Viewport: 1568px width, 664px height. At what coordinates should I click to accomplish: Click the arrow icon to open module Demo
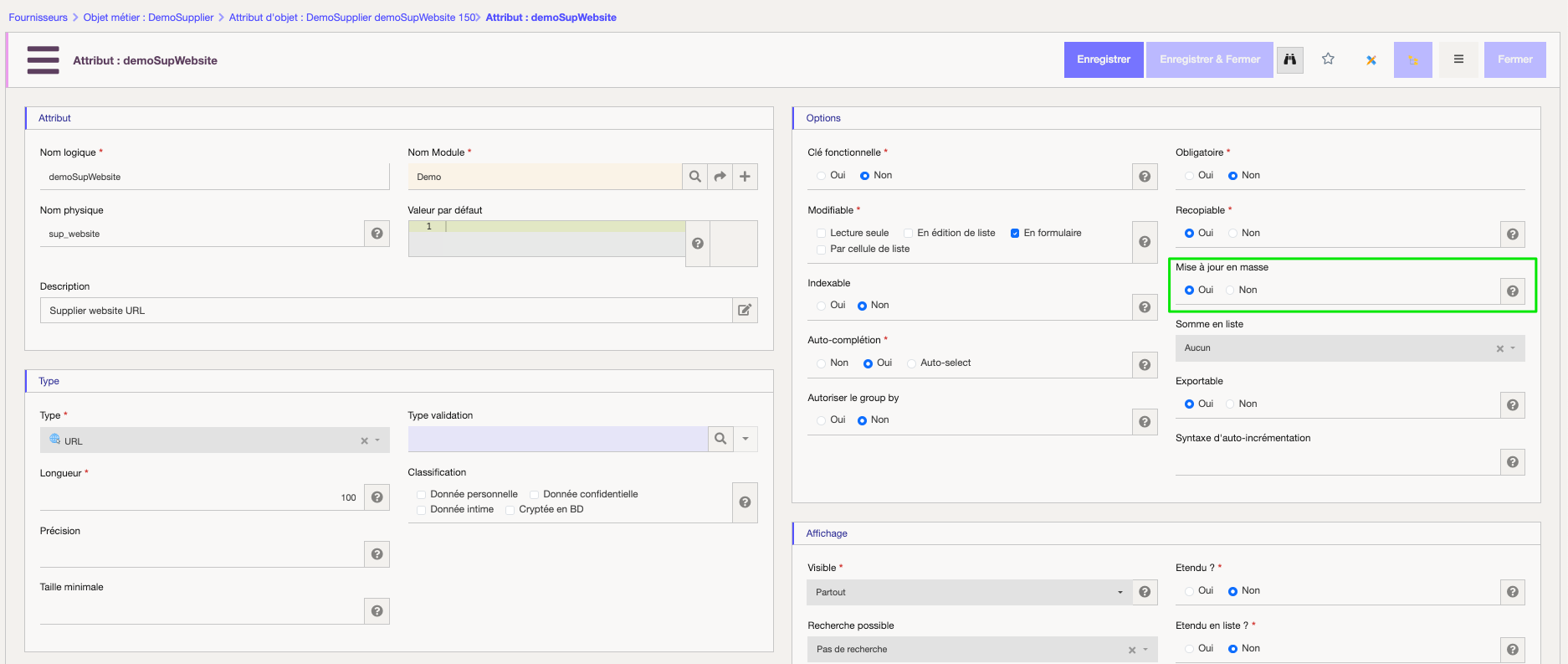(x=720, y=177)
